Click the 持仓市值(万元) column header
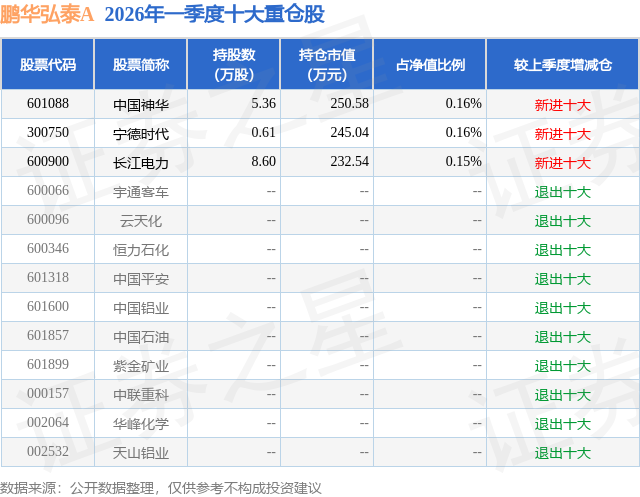 [x=327, y=64]
